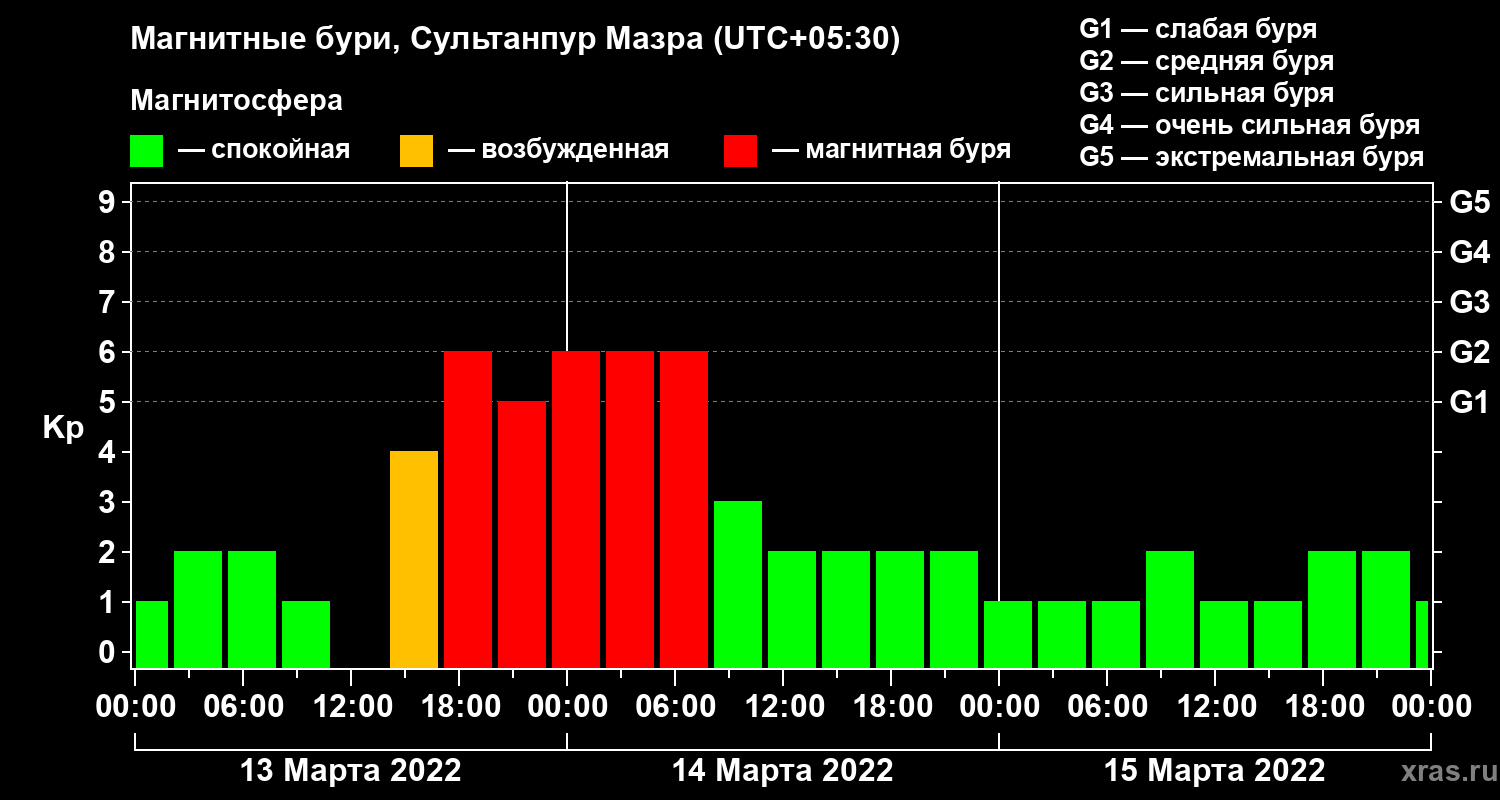Click the green Kp 3 bar on 14 March
1500x800 pixels.
pyautogui.click(x=738, y=584)
